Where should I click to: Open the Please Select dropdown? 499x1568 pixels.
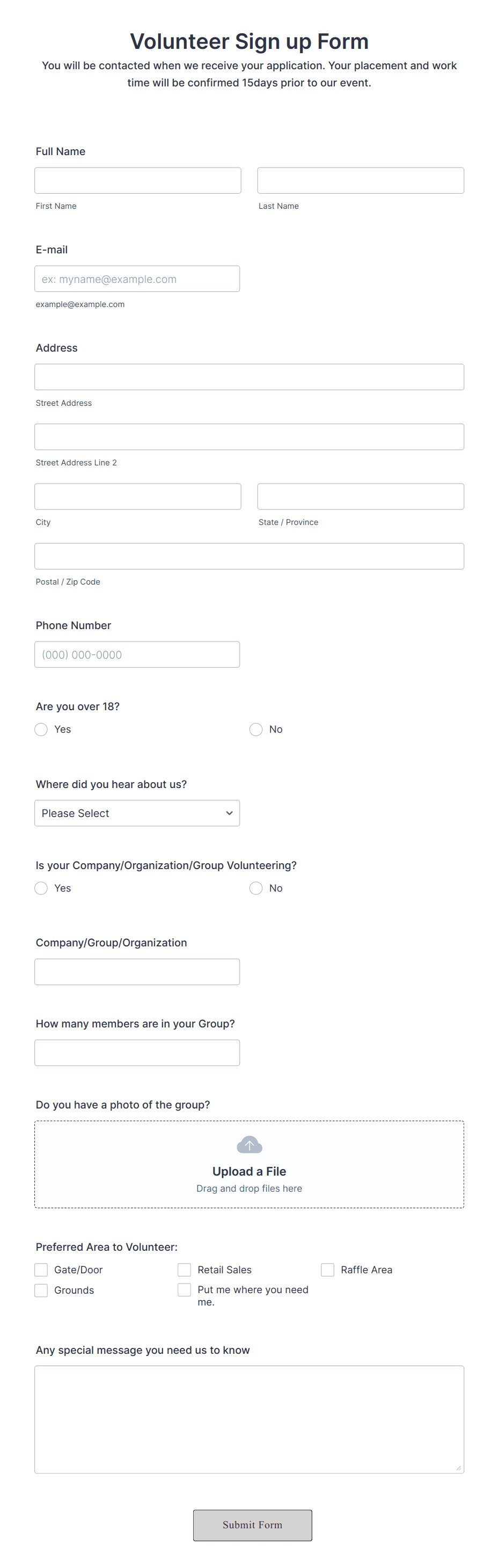coord(137,813)
